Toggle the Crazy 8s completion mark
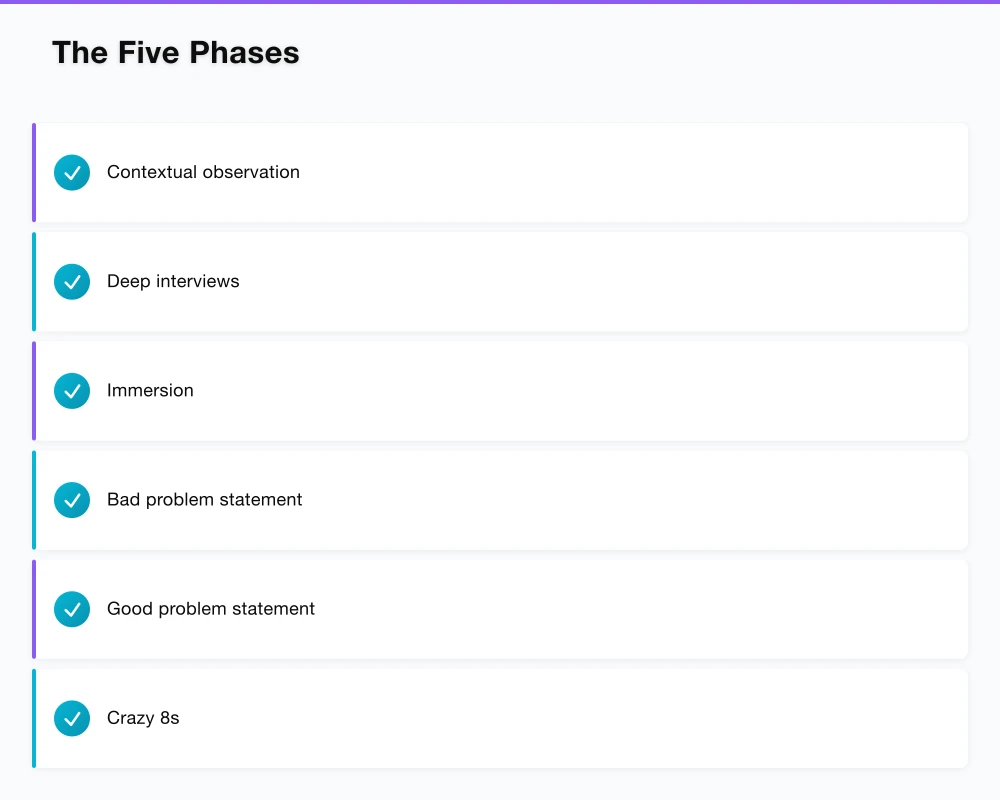Image resolution: width=1000 pixels, height=800 pixels. [x=72, y=718]
